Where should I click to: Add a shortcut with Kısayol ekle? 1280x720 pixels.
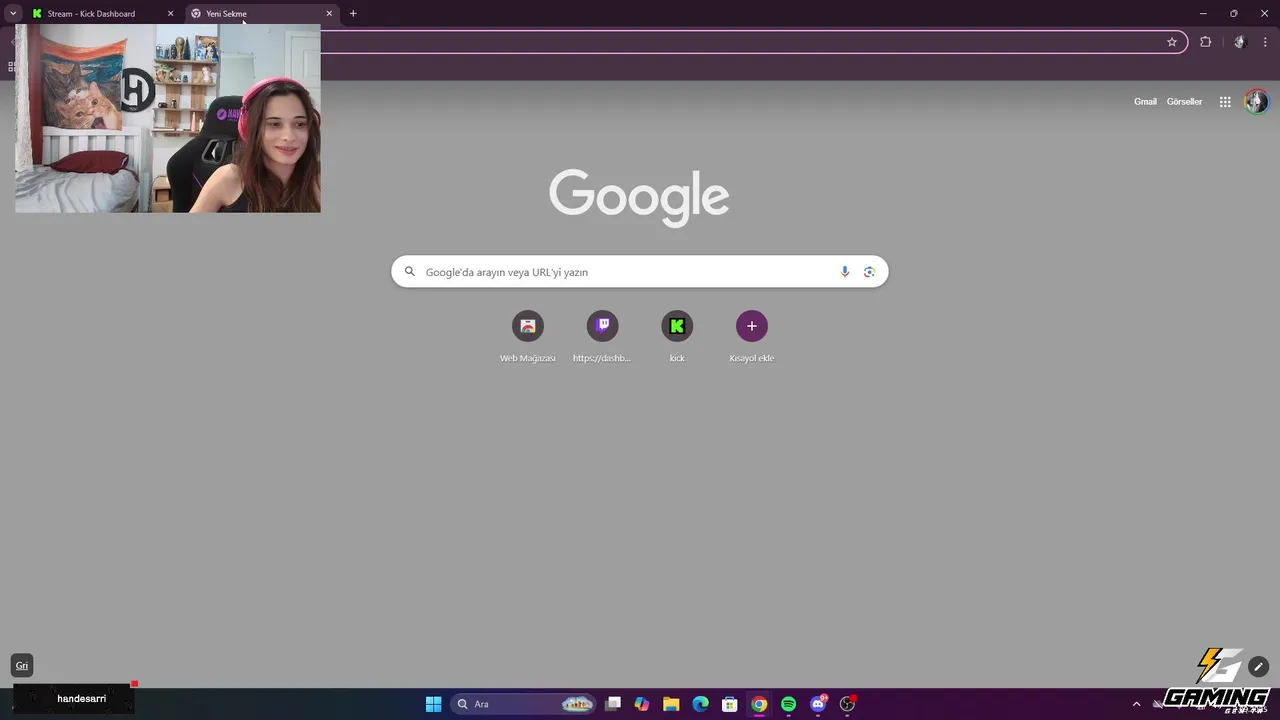[752, 337]
